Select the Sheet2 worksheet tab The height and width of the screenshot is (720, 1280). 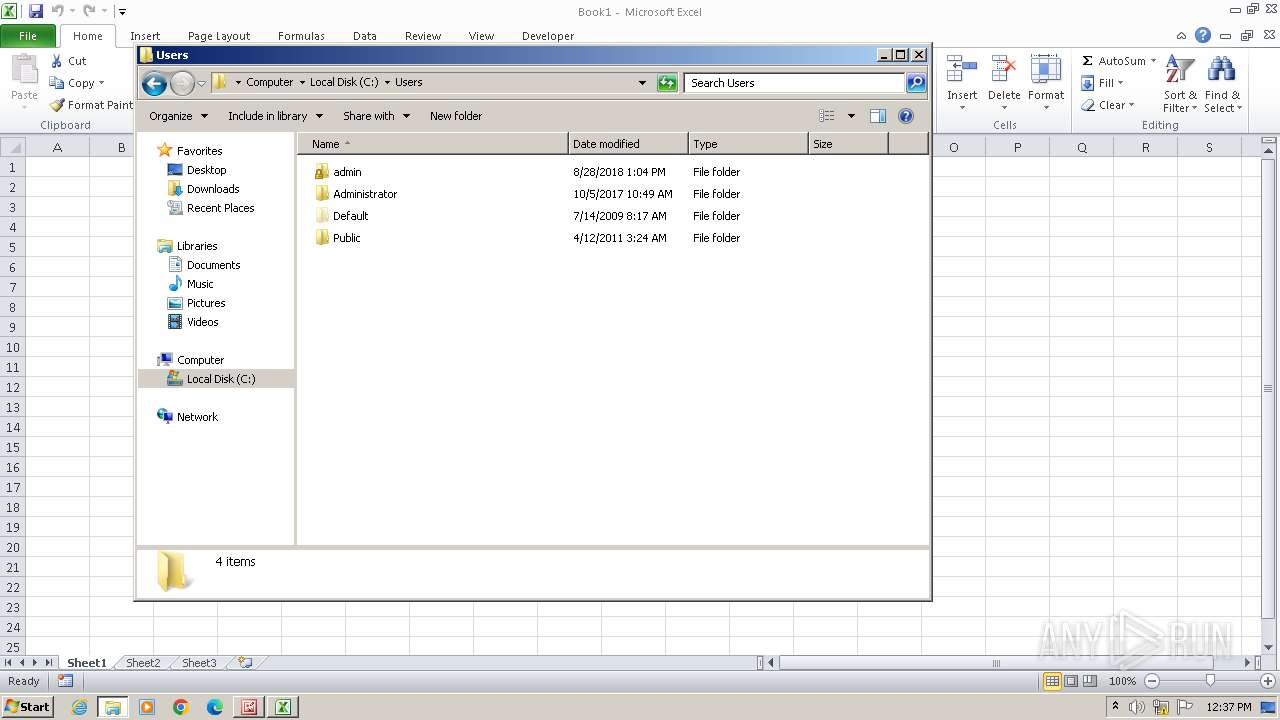pyautogui.click(x=143, y=663)
